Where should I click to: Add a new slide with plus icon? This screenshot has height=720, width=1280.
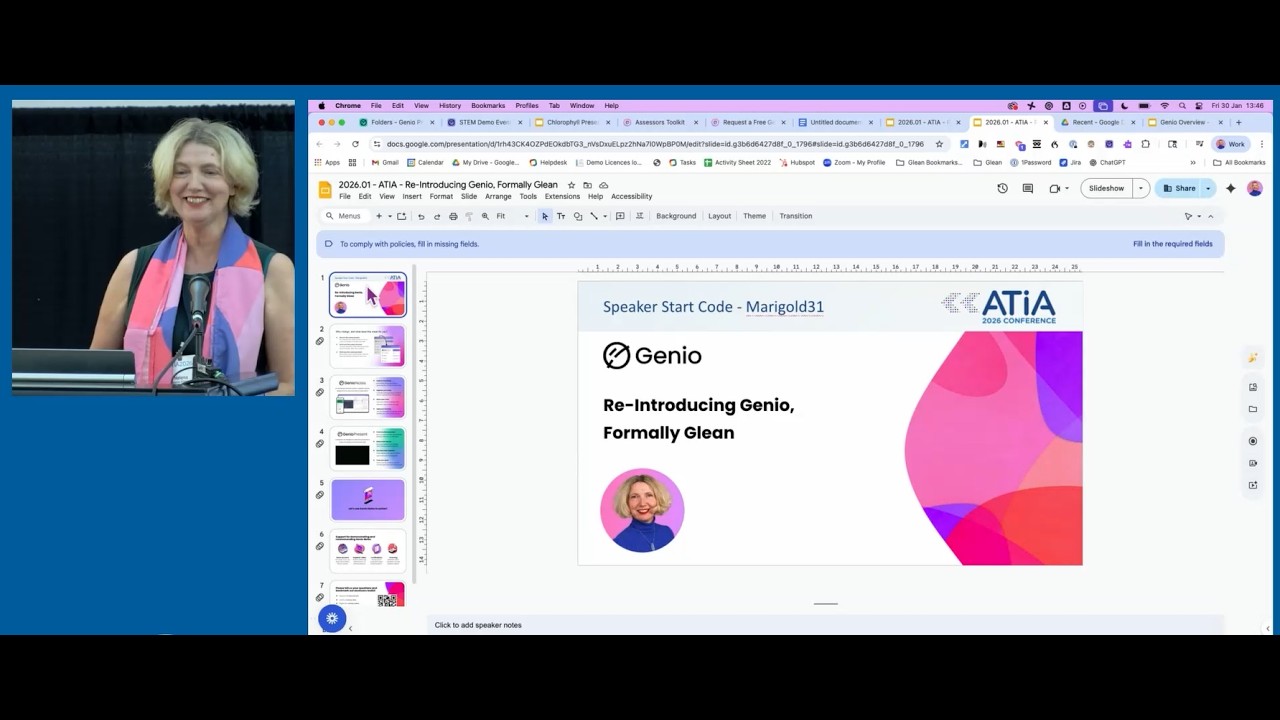[x=378, y=216]
